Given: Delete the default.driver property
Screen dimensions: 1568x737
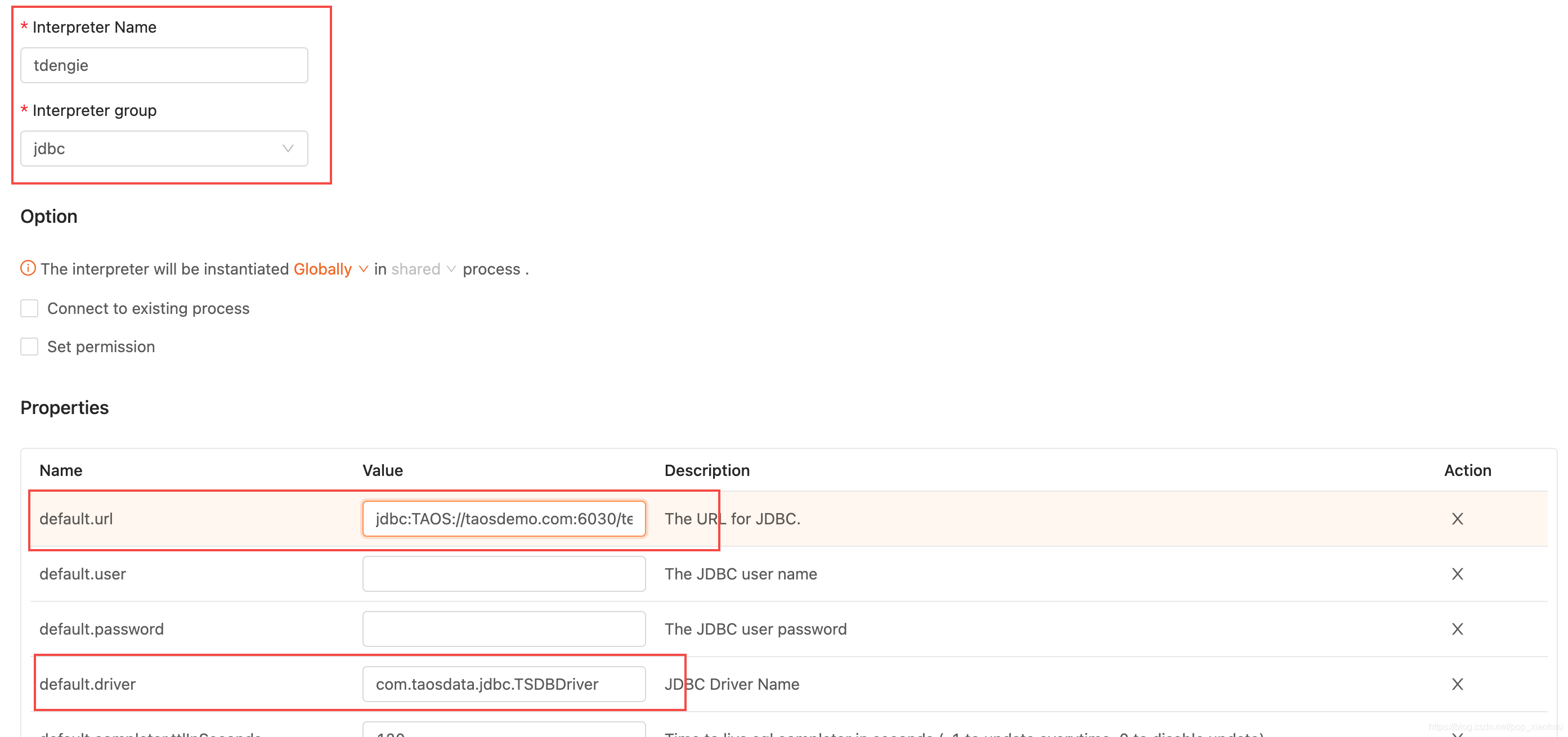Looking at the screenshot, I should coord(1457,684).
